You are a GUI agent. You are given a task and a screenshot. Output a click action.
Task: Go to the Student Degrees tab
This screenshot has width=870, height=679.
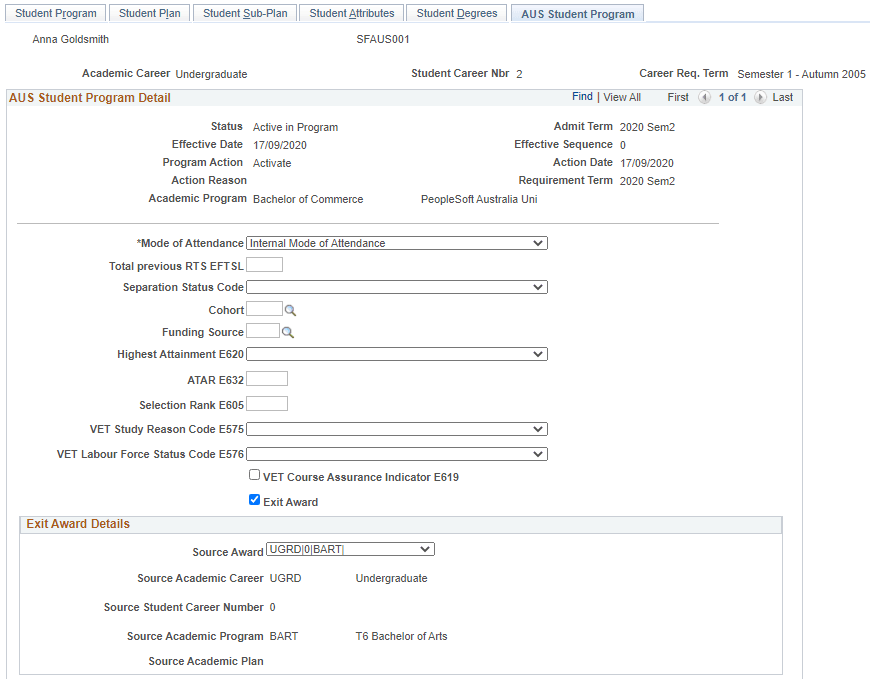click(x=457, y=13)
